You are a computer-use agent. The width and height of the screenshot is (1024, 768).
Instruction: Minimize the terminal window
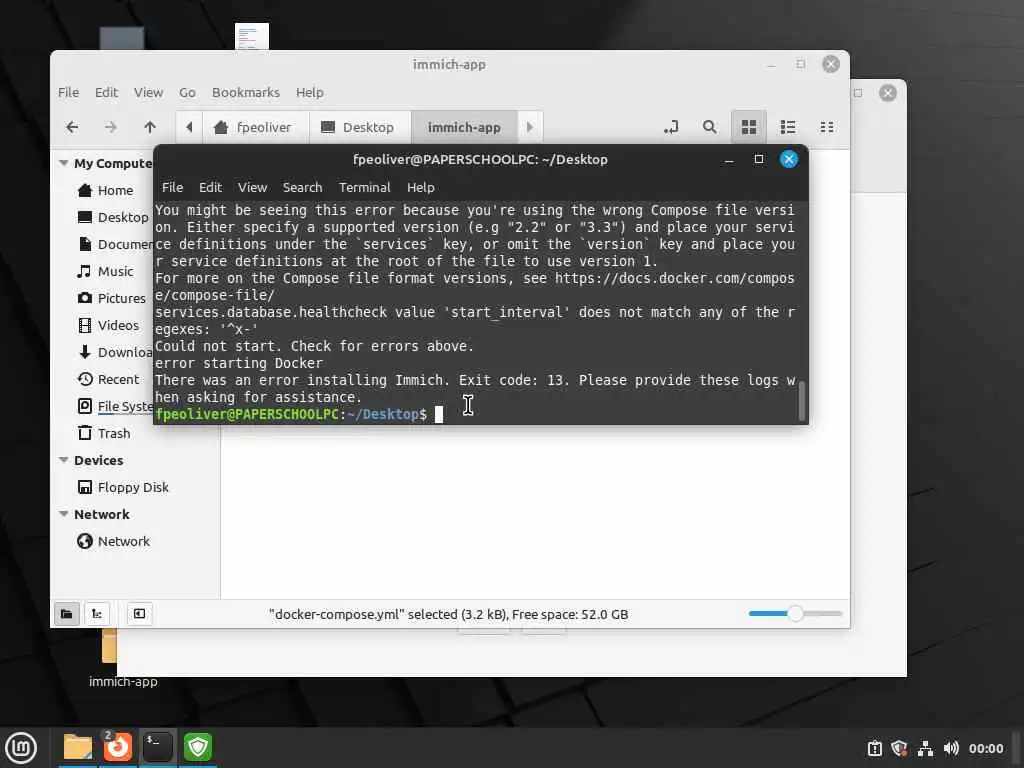click(x=729, y=159)
